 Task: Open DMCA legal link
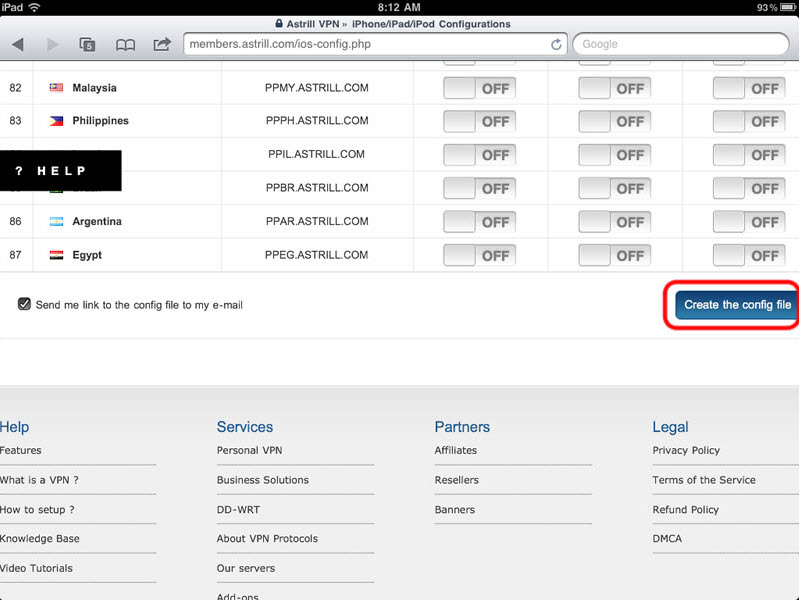point(667,538)
